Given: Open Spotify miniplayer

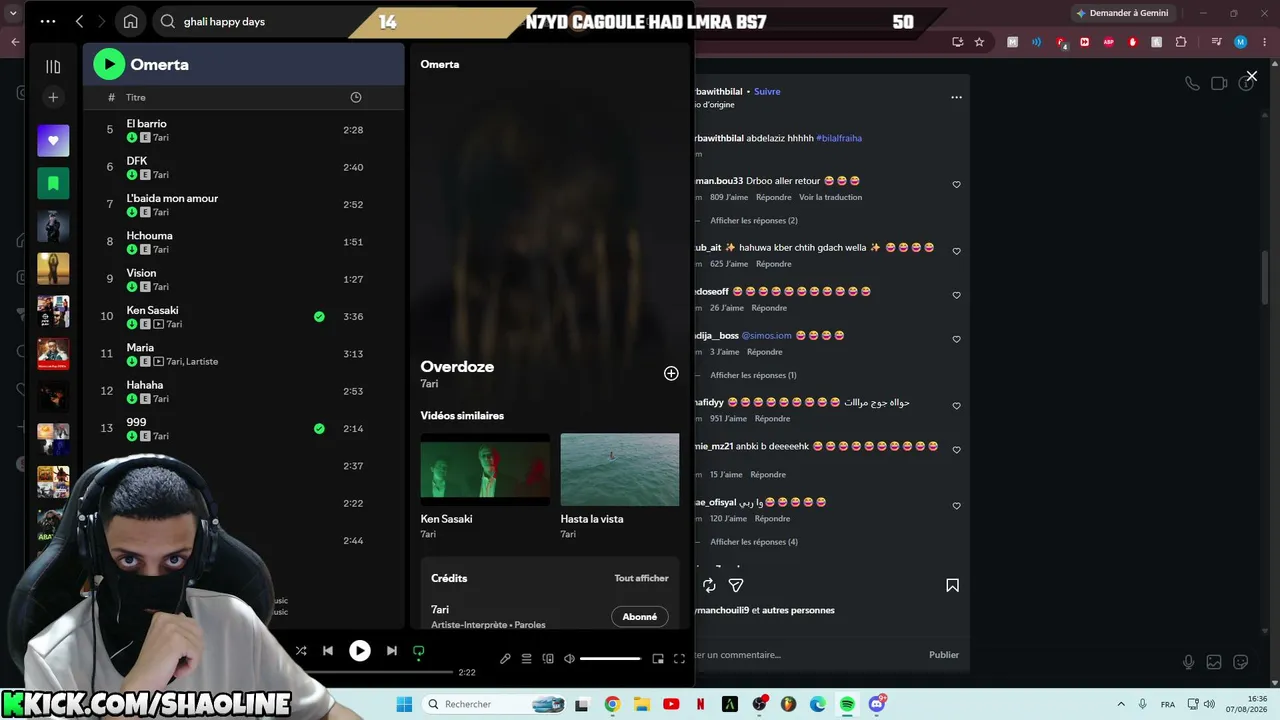Looking at the screenshot, I should 658,659.
